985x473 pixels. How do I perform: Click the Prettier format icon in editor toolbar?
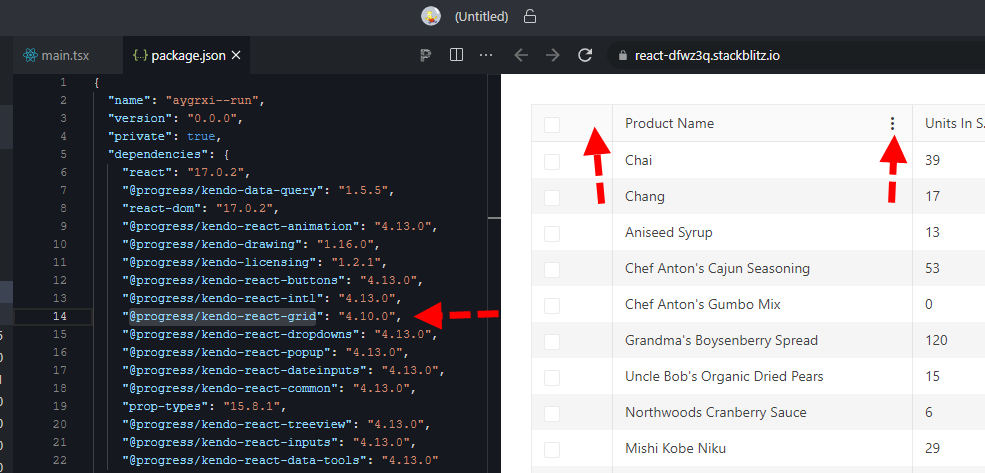pos(427,55)
